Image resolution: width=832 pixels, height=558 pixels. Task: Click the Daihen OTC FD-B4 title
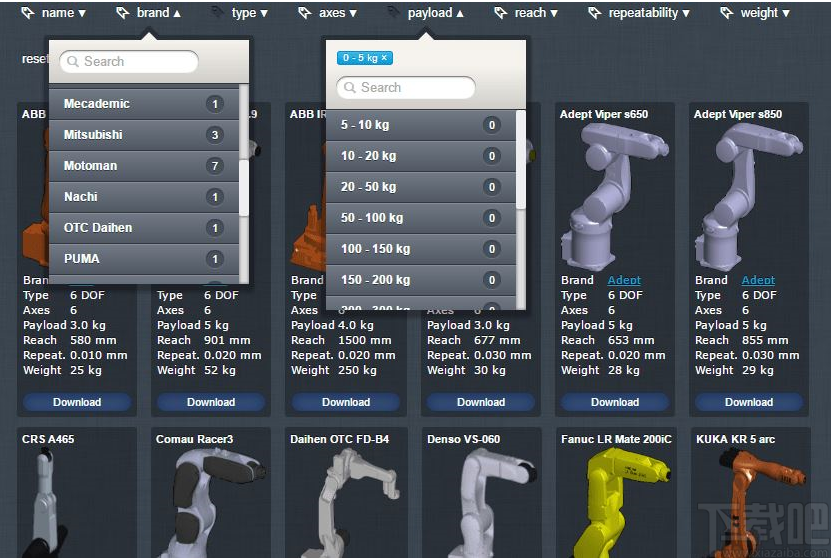point(340,439)
